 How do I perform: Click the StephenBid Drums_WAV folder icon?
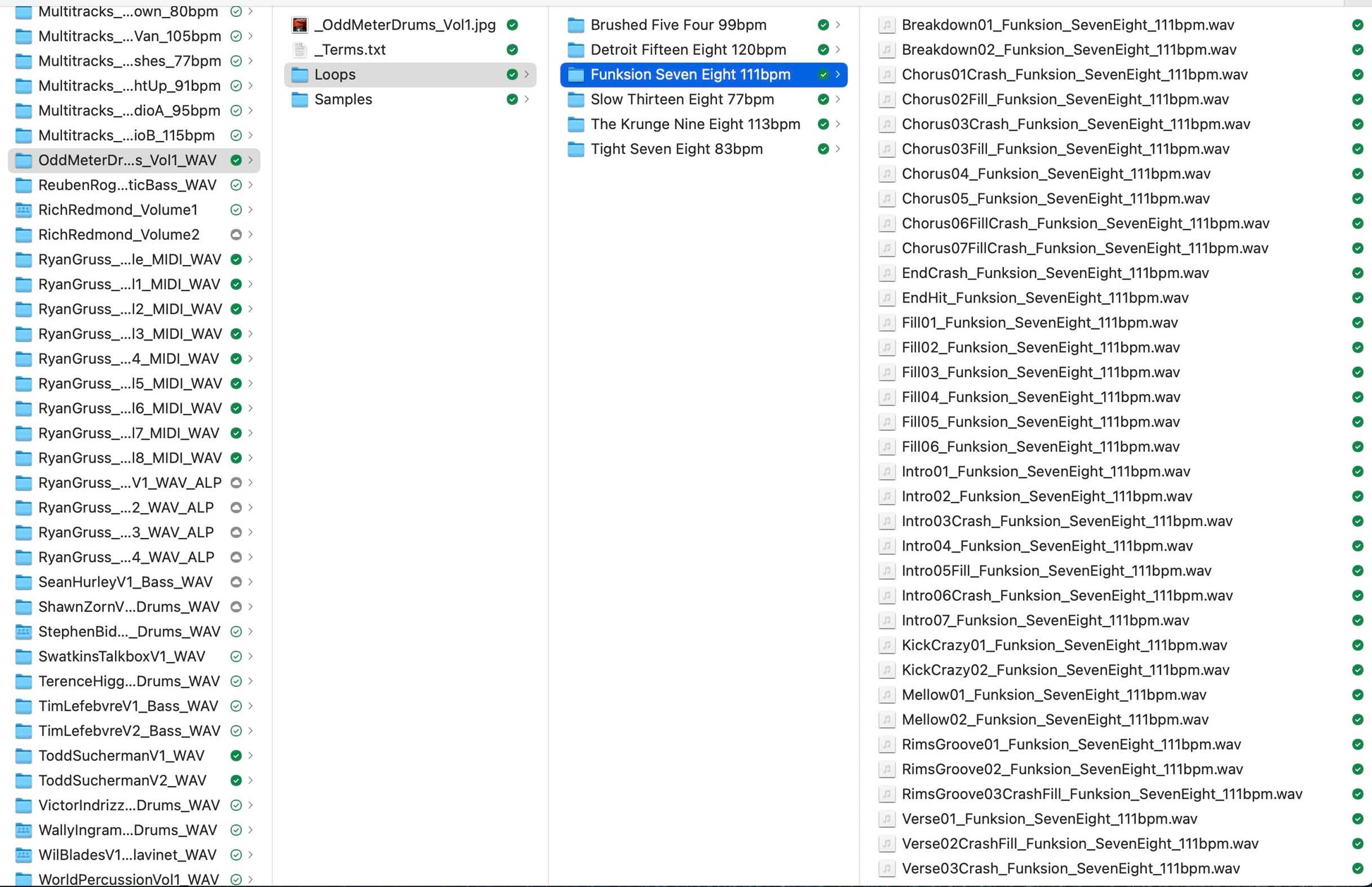pos(23,632)
